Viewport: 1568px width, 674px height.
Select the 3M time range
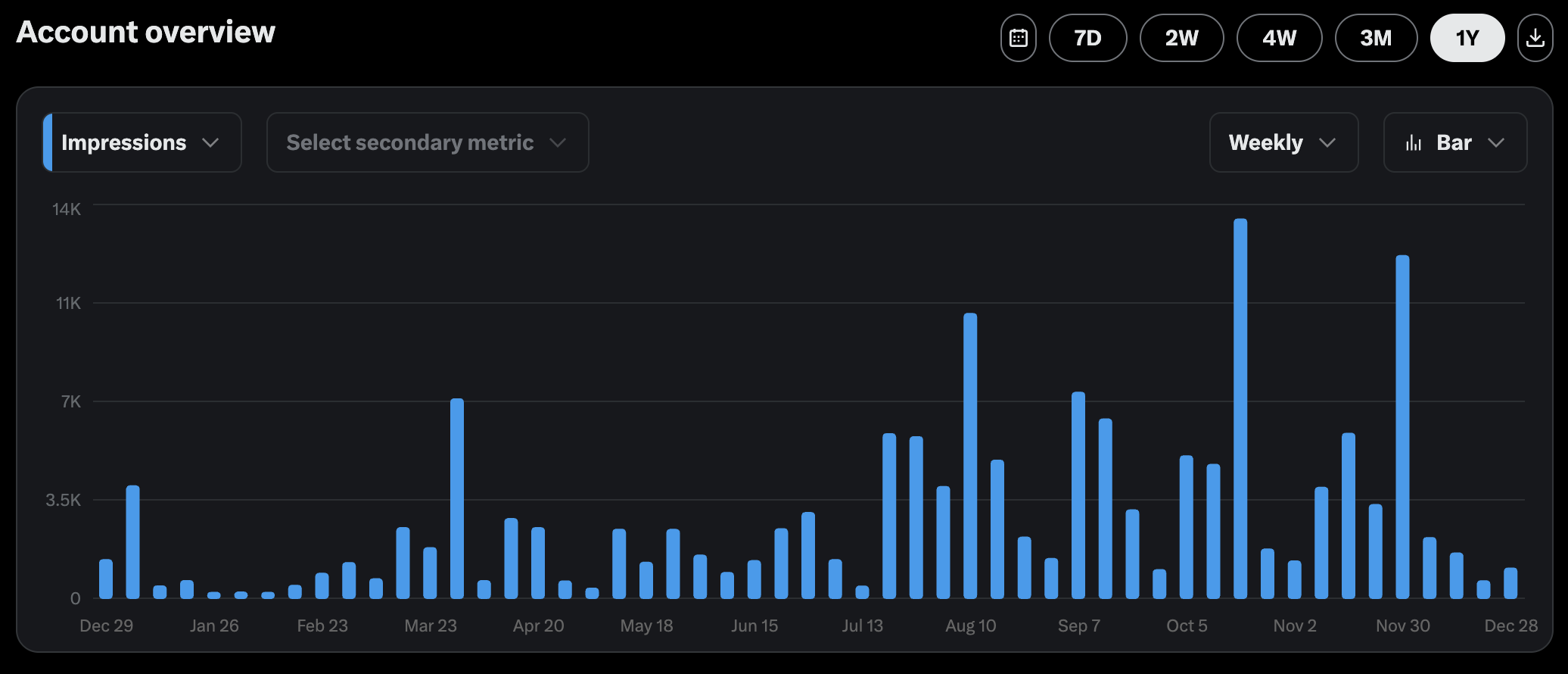click(1376, 38)
